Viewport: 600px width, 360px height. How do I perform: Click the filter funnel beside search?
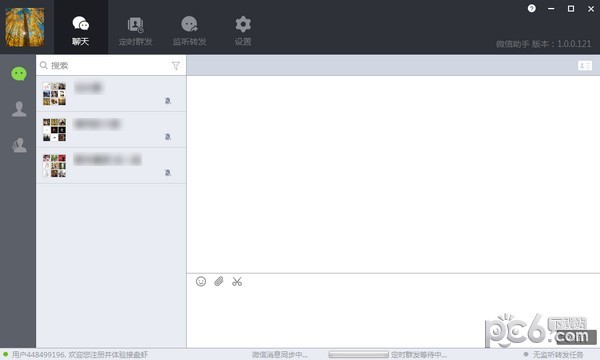click(x=176, y=66)
